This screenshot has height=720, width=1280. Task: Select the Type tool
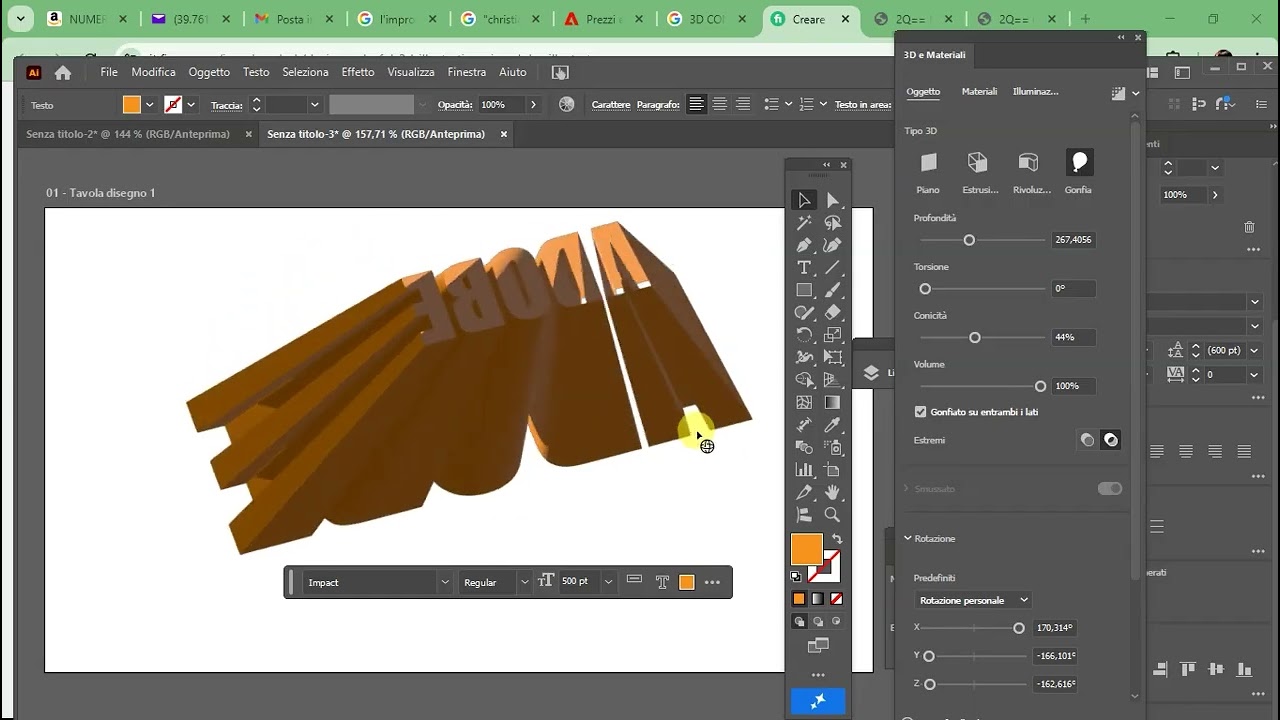(x=804, y=268)
